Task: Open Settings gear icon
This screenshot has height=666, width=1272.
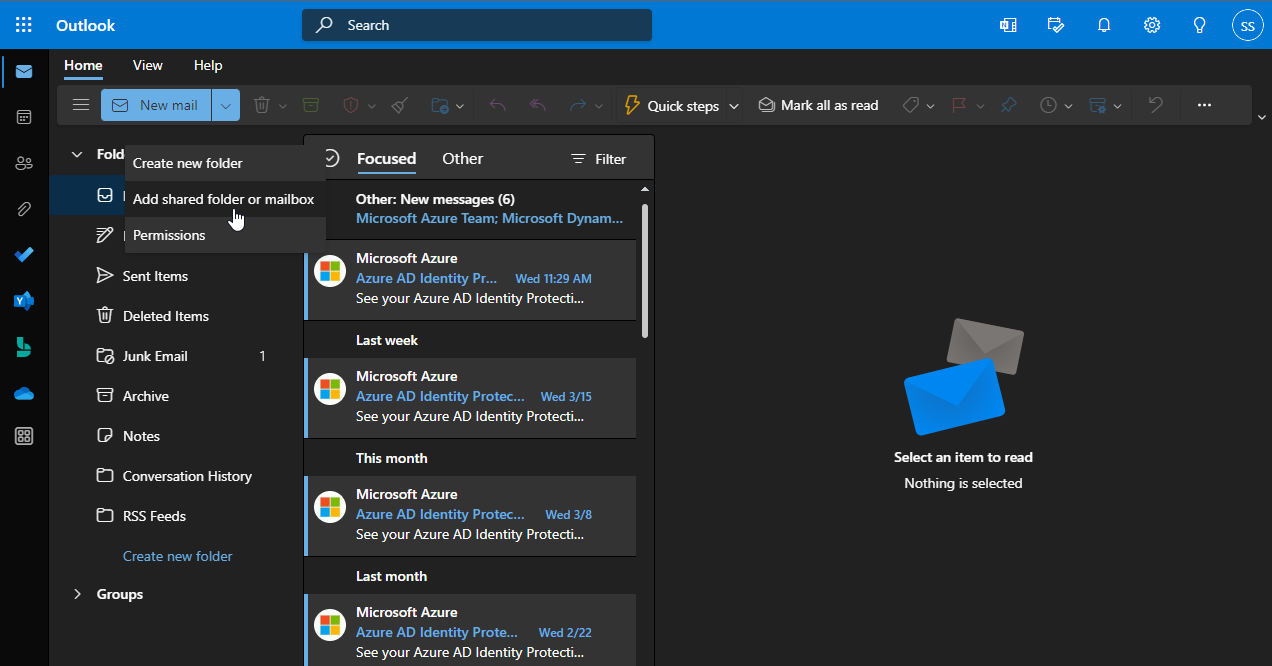Action: point(1152,25)
